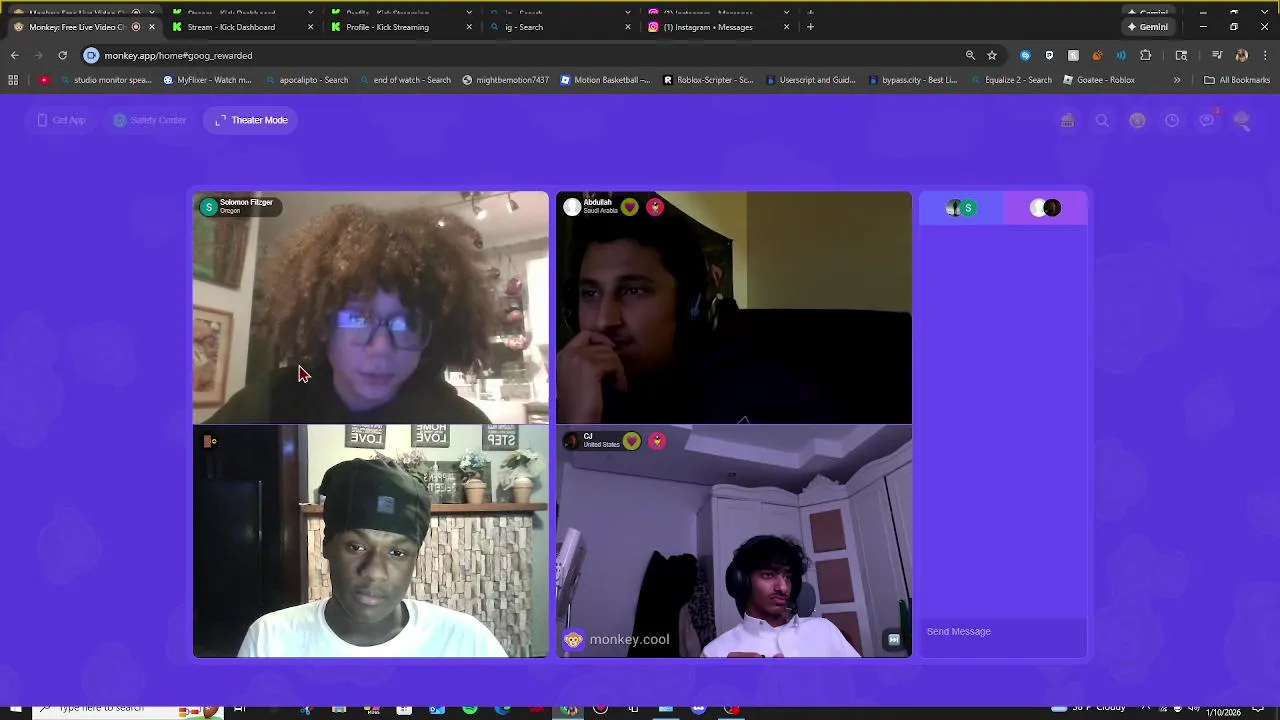Toggle Theater Mode
This screenshot has height=720, width=1280.
click(x=251, y=120)
